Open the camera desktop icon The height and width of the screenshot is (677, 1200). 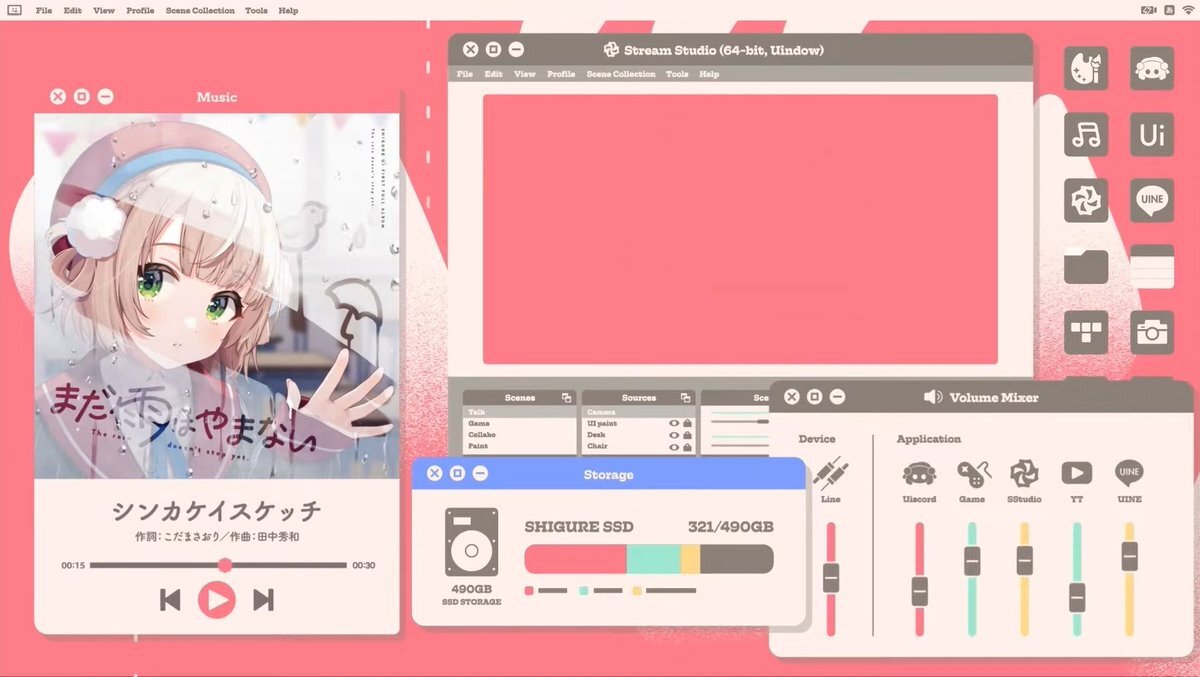pos(1152,333)
